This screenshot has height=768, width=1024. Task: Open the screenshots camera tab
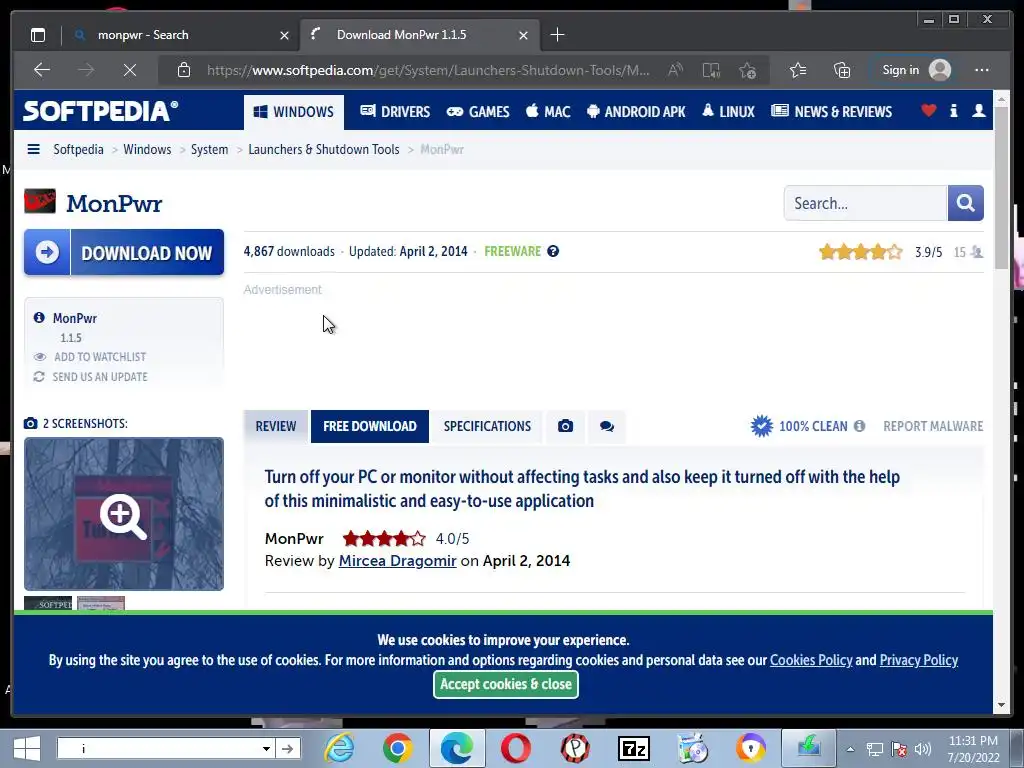tap(566, 426)
